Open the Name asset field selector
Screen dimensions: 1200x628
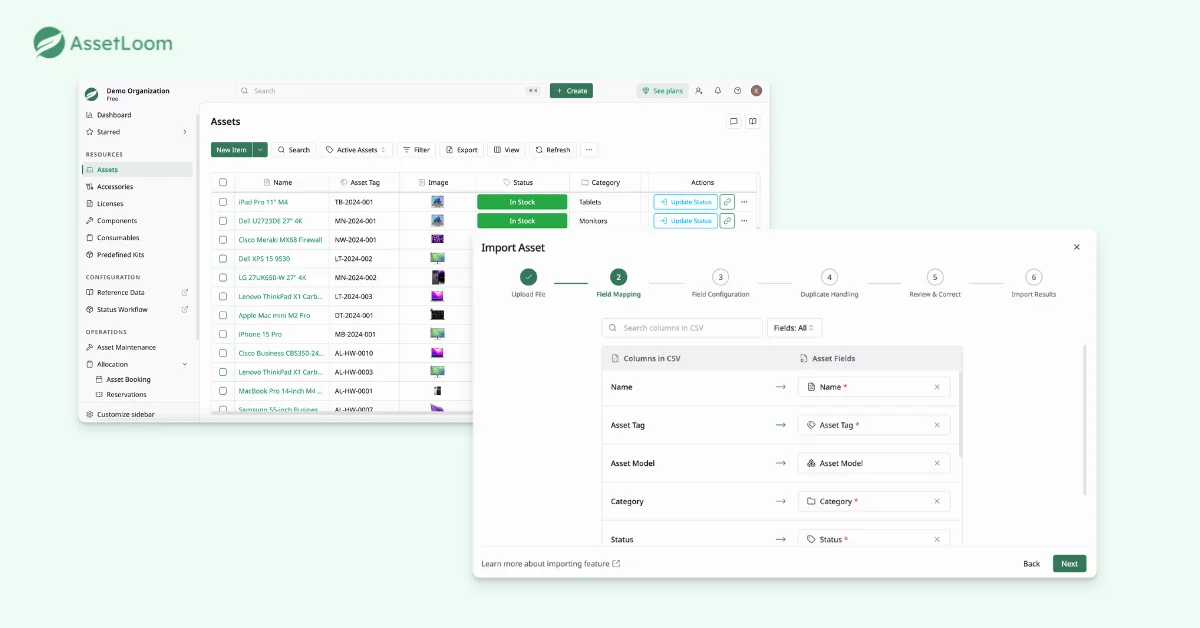(x=874, y=387)
